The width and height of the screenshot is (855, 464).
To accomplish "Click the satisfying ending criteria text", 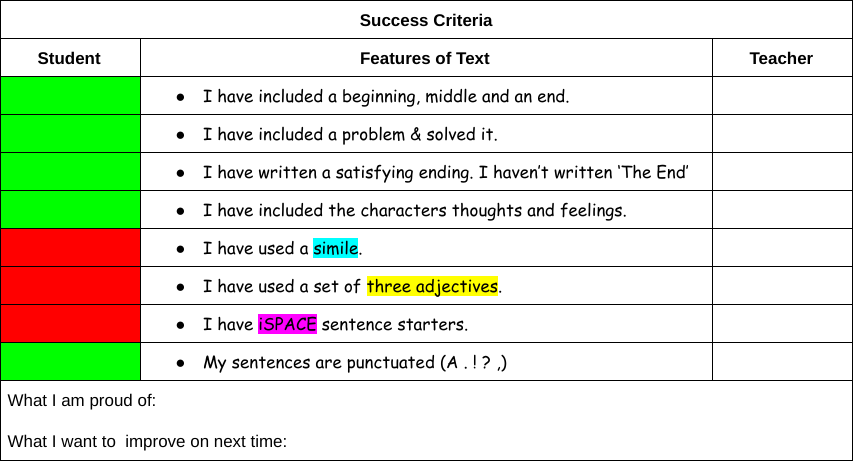I will tap(445, 172).
